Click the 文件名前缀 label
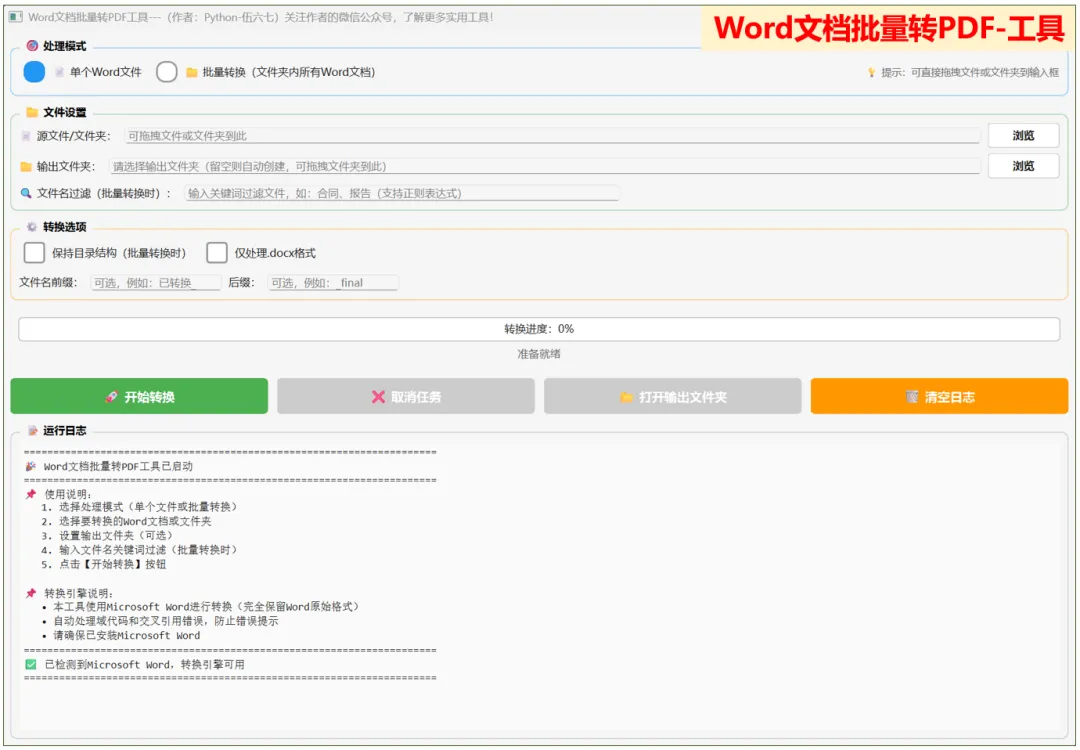 click(x=48, y=282)
